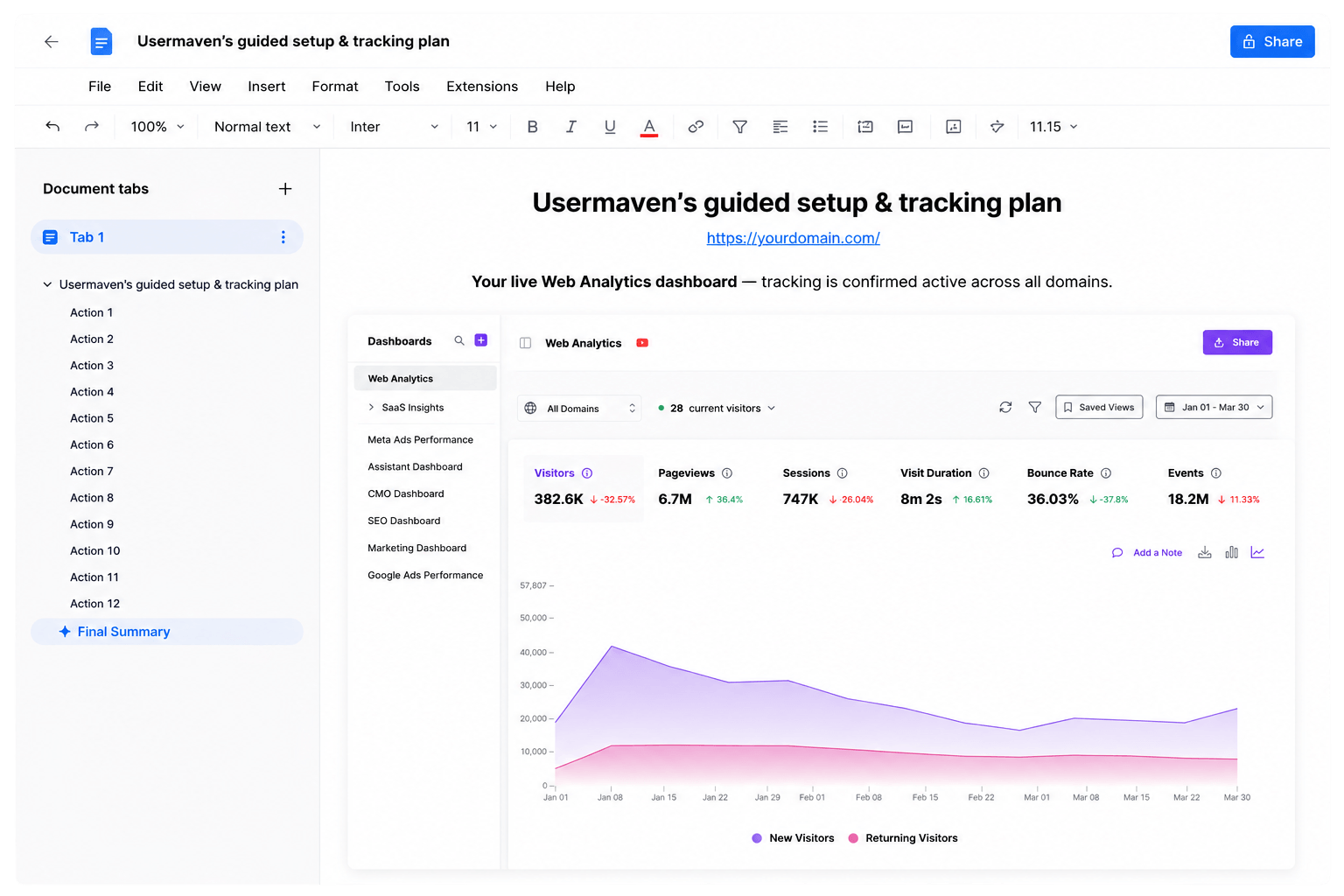Click the info icon next to Pageviews
Viewport: 1344px width, 896px height.
click(727, 473)
